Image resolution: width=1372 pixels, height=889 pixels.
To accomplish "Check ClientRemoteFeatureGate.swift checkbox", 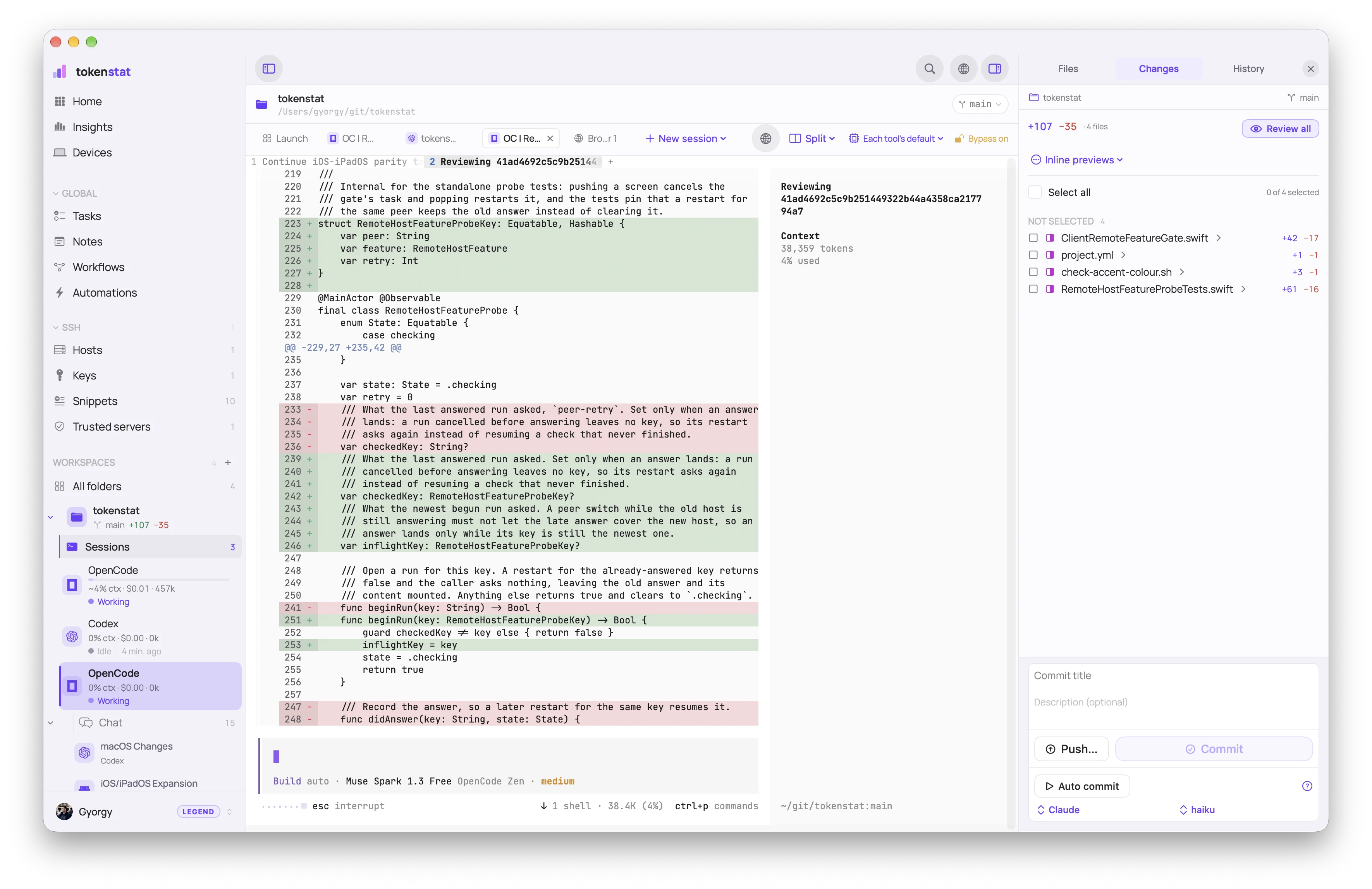I will (1033, 238).
